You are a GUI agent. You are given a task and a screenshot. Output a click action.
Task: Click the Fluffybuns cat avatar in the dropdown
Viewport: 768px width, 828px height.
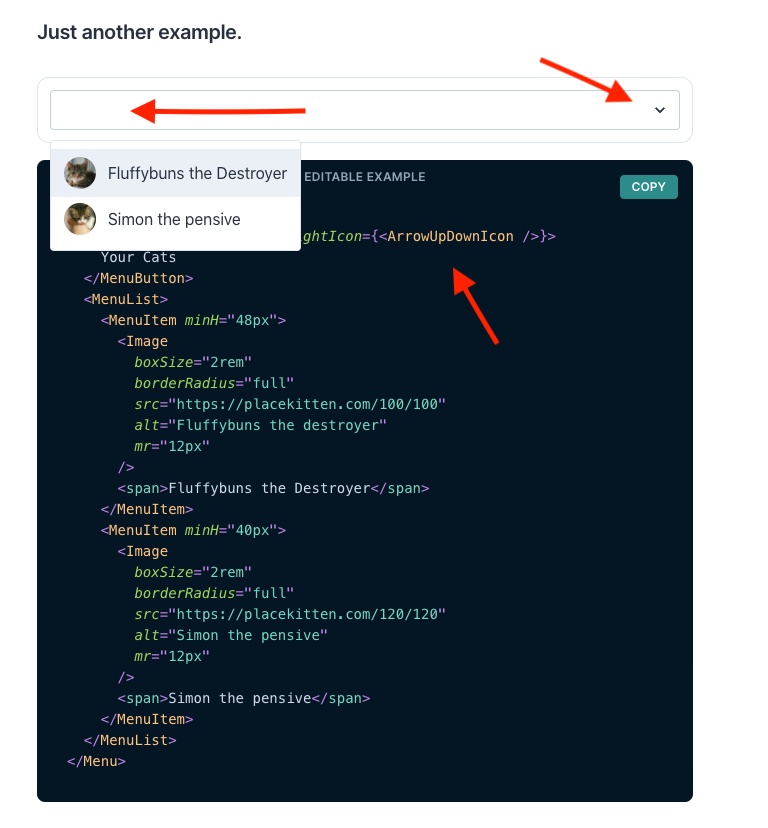80,172
